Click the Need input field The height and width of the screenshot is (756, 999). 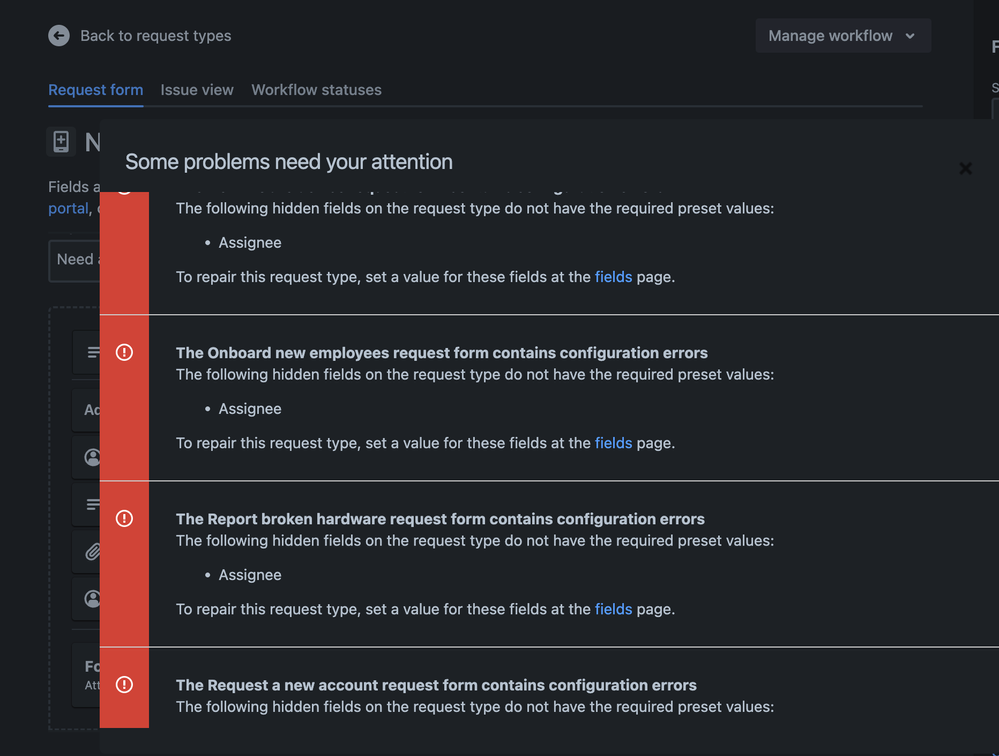[74, 260]
